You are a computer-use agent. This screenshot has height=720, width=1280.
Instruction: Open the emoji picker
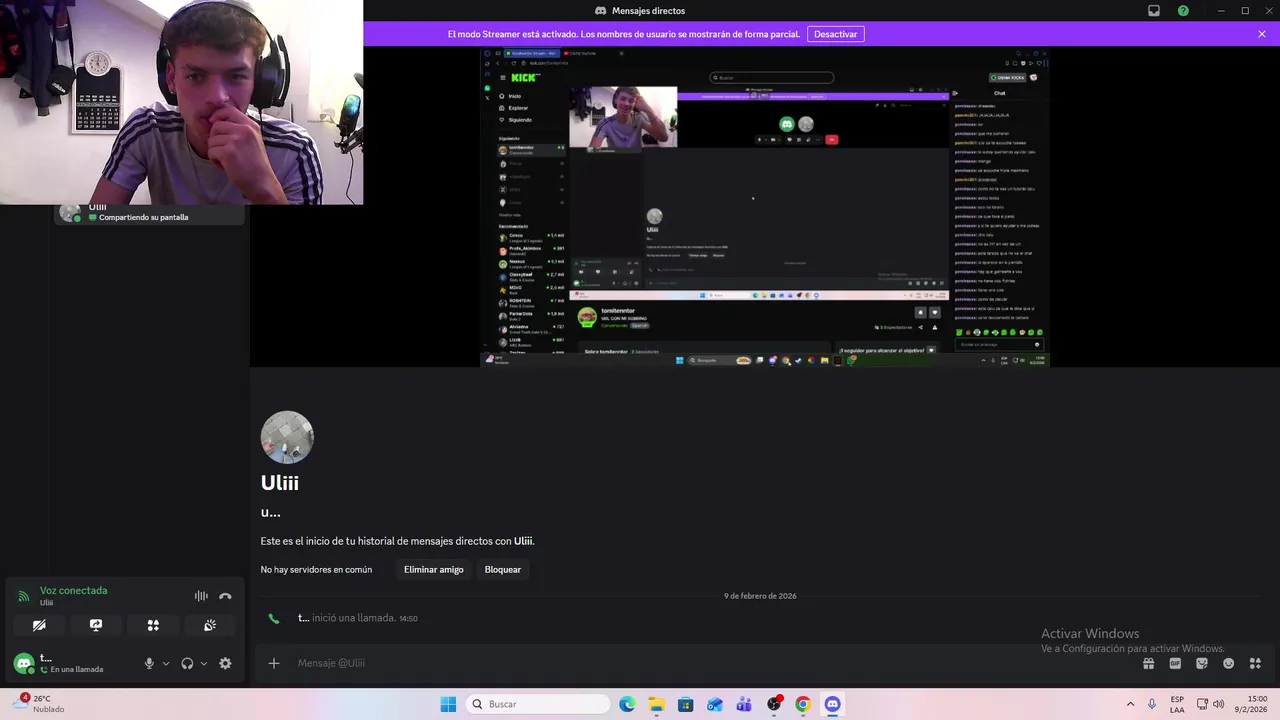click(1228, 663)
